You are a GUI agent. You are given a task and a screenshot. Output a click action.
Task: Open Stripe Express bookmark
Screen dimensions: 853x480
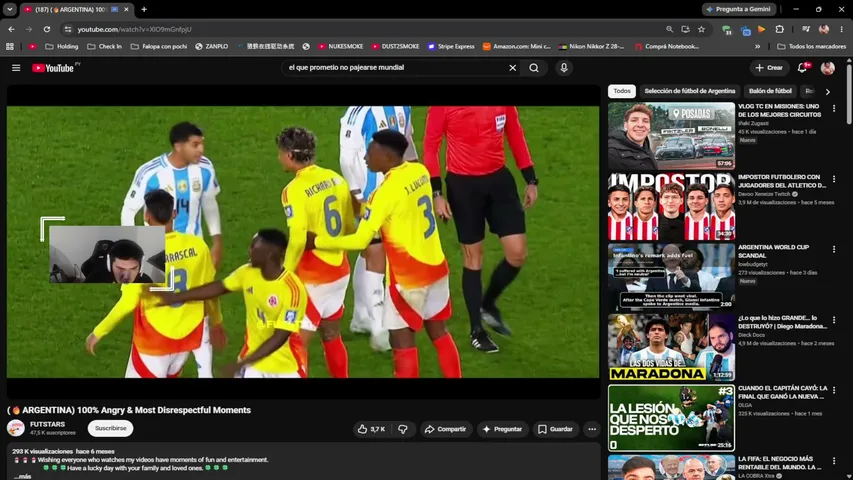(x=451, y=47)
